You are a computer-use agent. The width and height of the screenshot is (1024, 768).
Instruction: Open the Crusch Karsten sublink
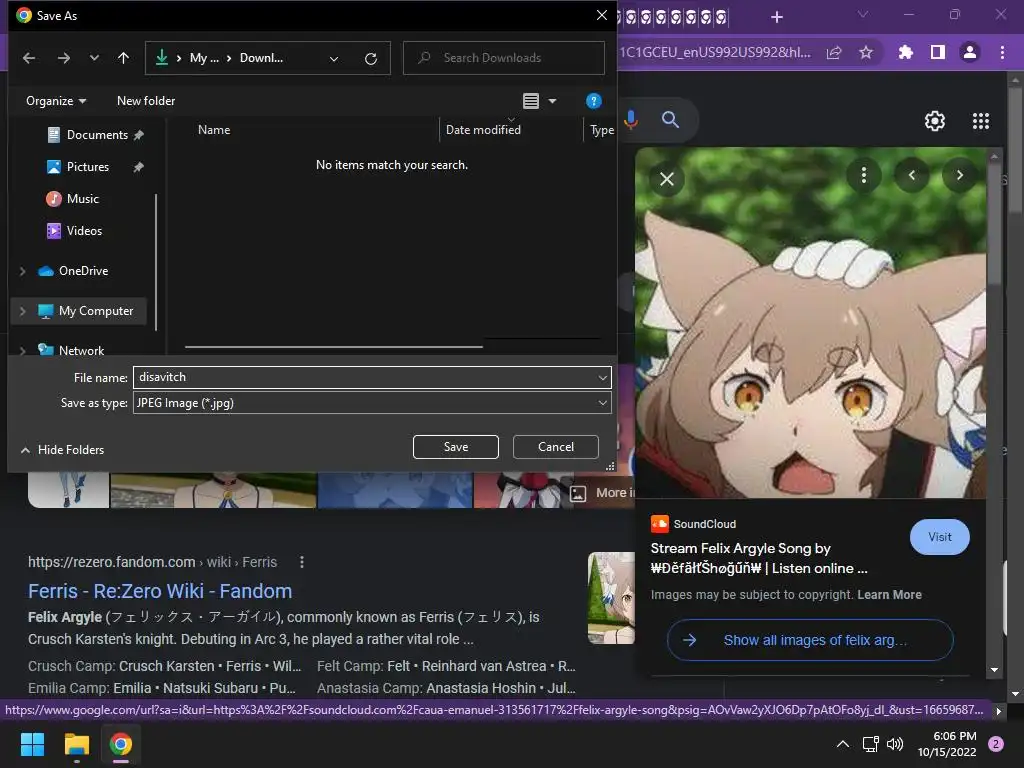pos(167,666)
